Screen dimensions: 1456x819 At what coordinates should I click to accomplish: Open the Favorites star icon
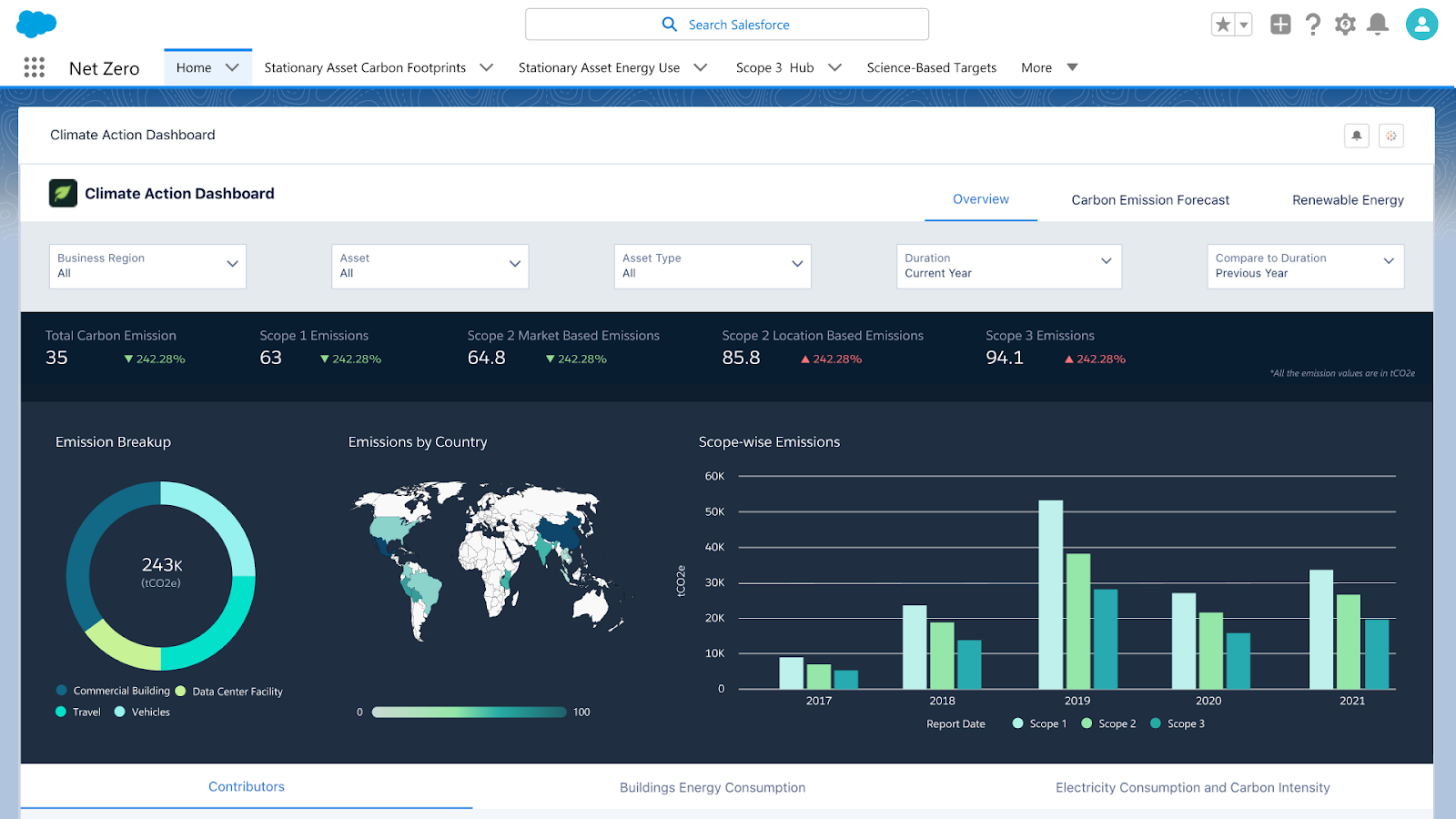click(1223, 25)
